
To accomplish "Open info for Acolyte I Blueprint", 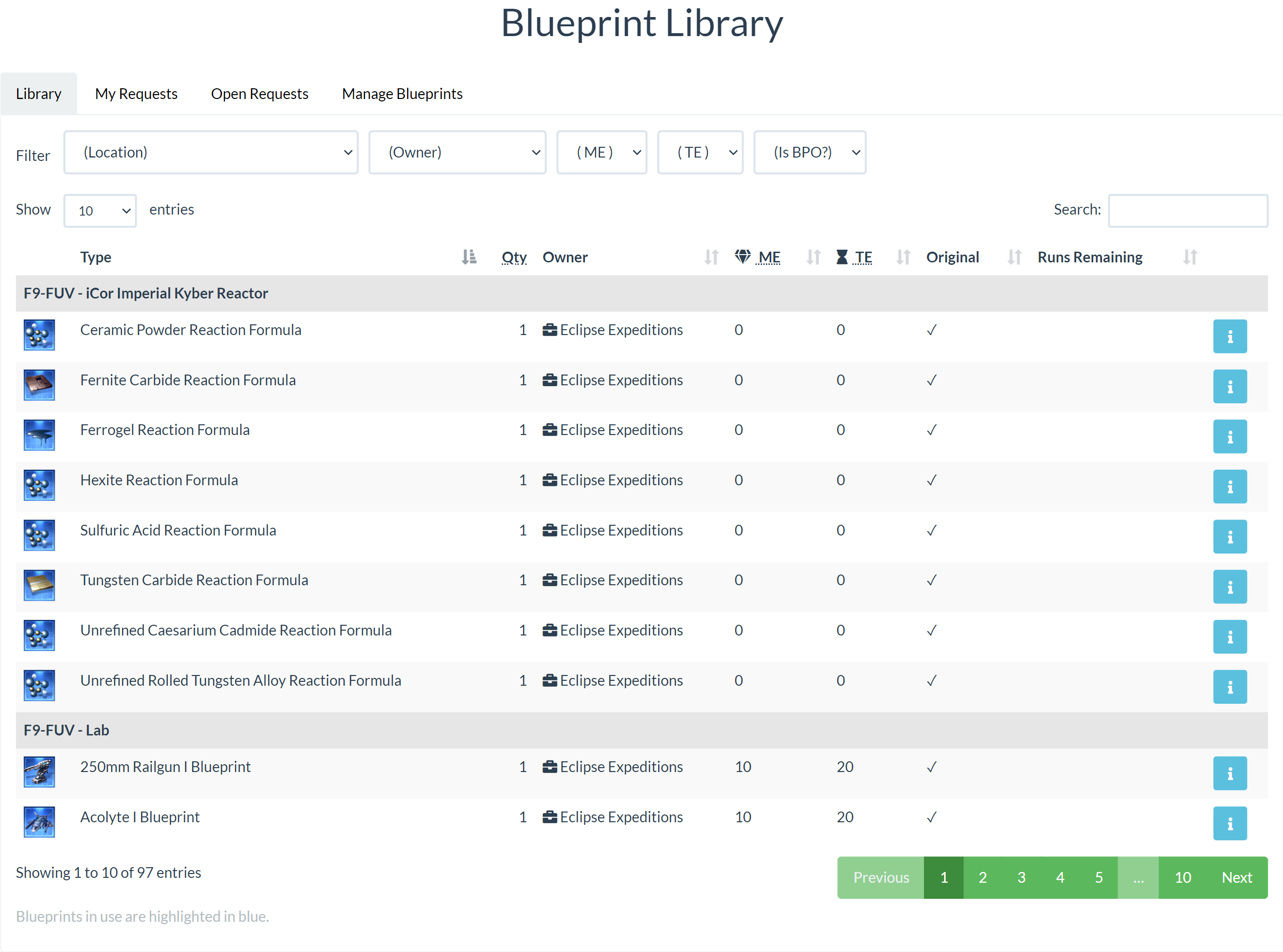I will point(1229,823).
